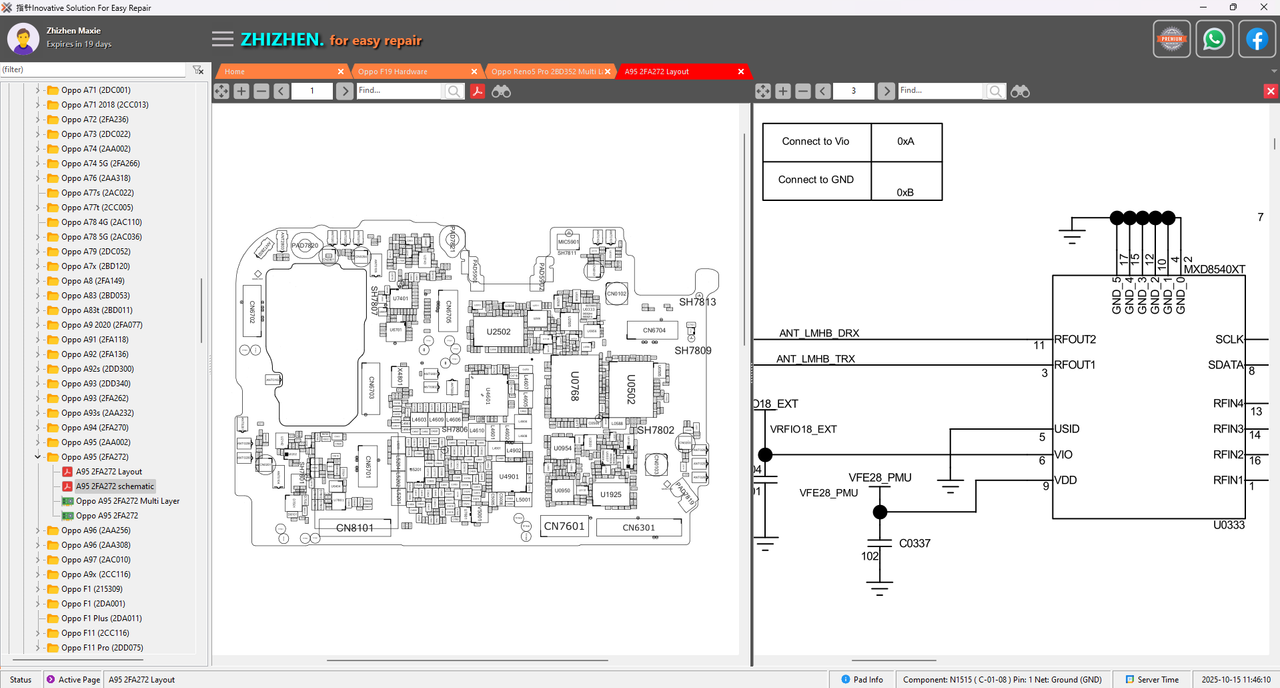
Task: Click the Status label in the status bar
Action: [x=20, y=680]
